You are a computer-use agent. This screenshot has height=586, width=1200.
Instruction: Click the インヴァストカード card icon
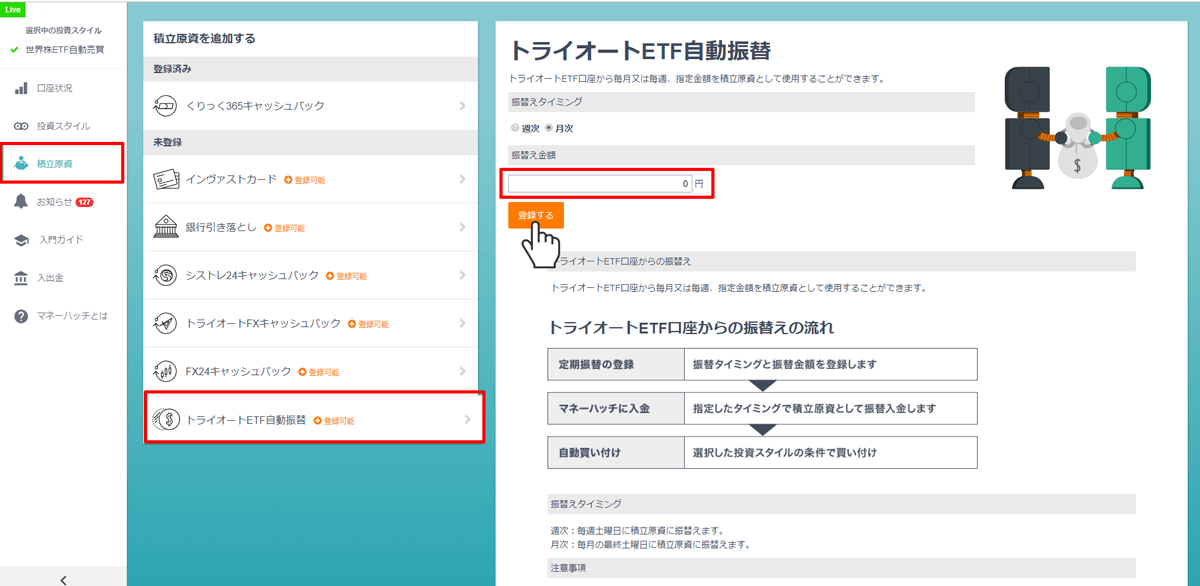(x=166, y=179)
